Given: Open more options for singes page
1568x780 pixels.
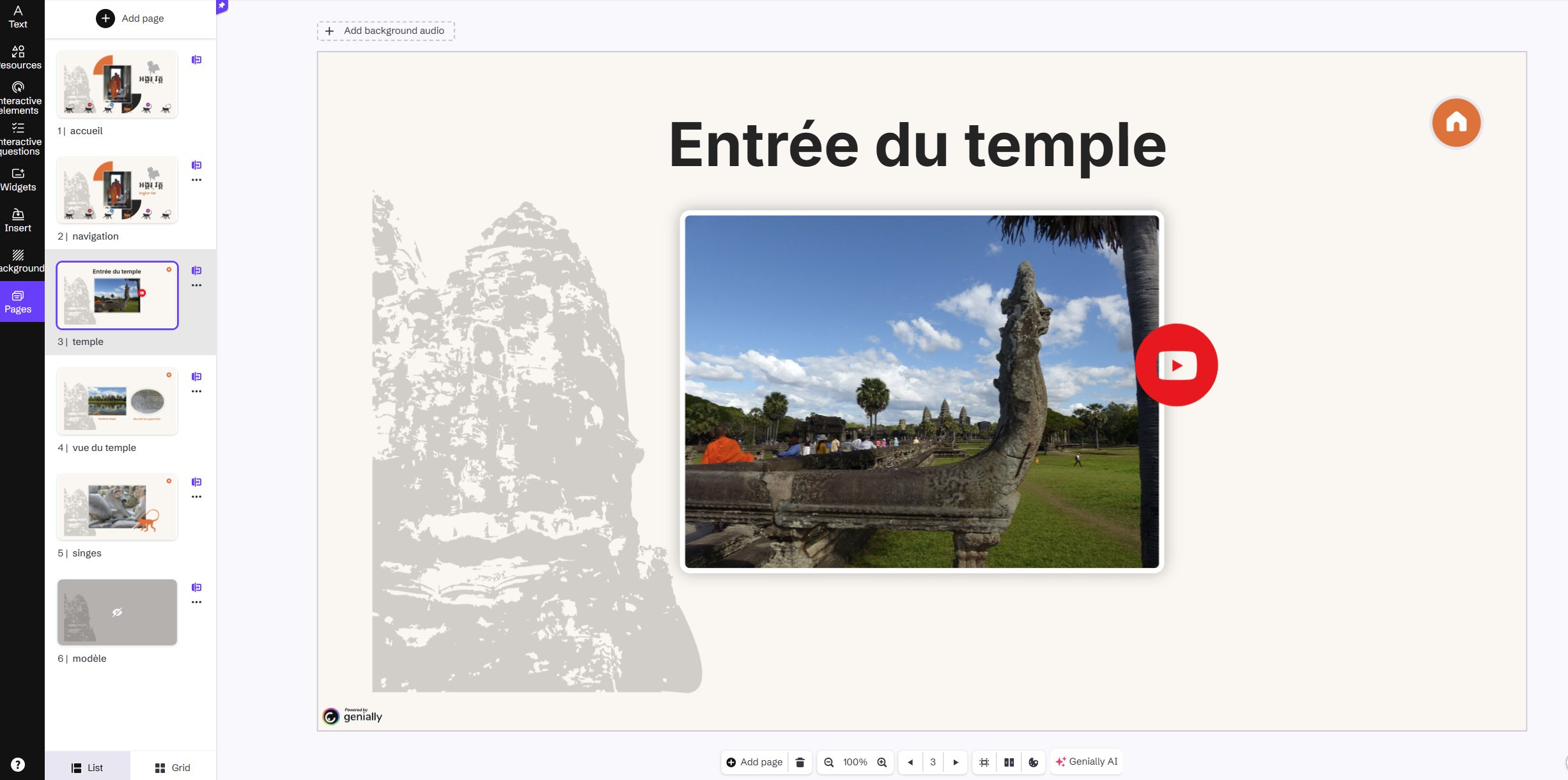Looking at the screenshot, I should [x=196, y=497].
